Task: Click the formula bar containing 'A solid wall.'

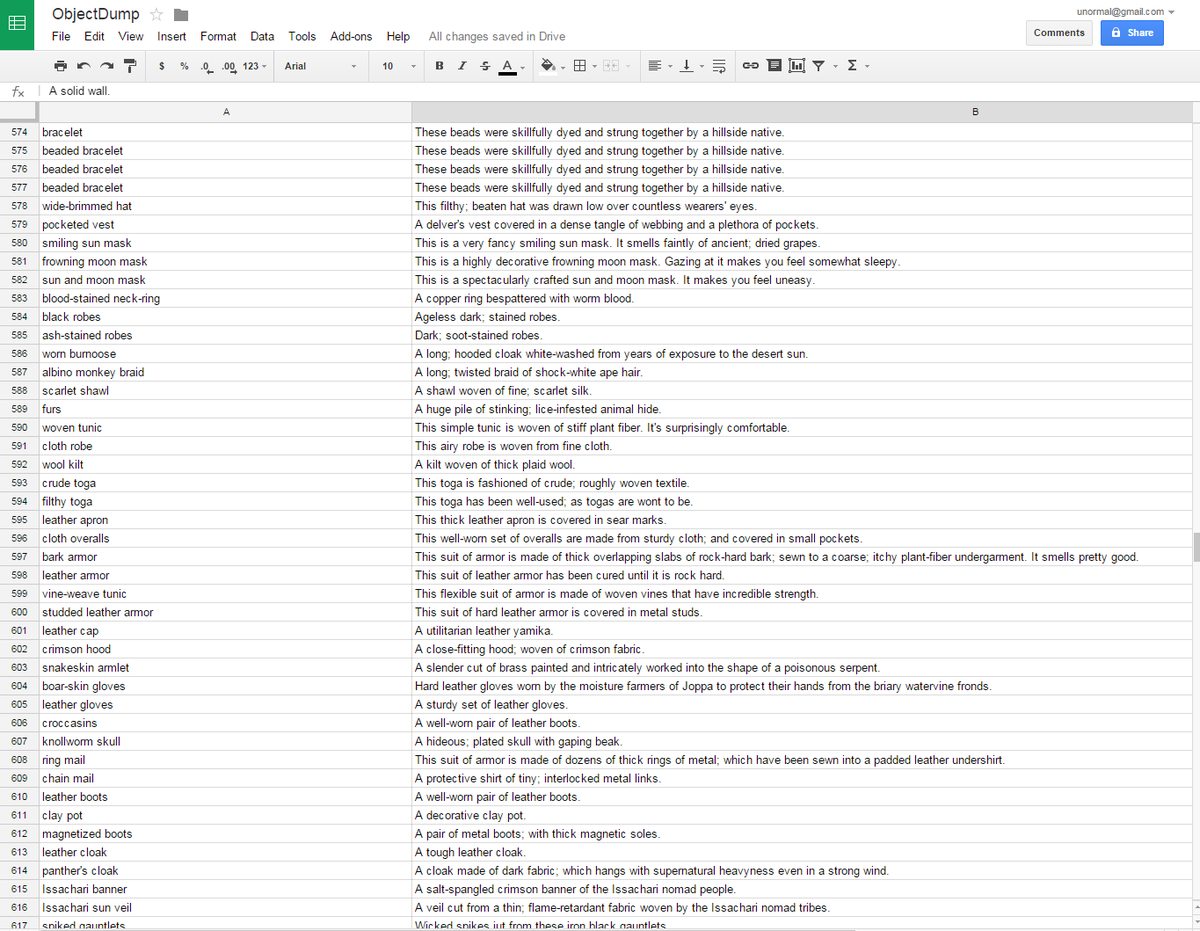Action: point(620,91)
